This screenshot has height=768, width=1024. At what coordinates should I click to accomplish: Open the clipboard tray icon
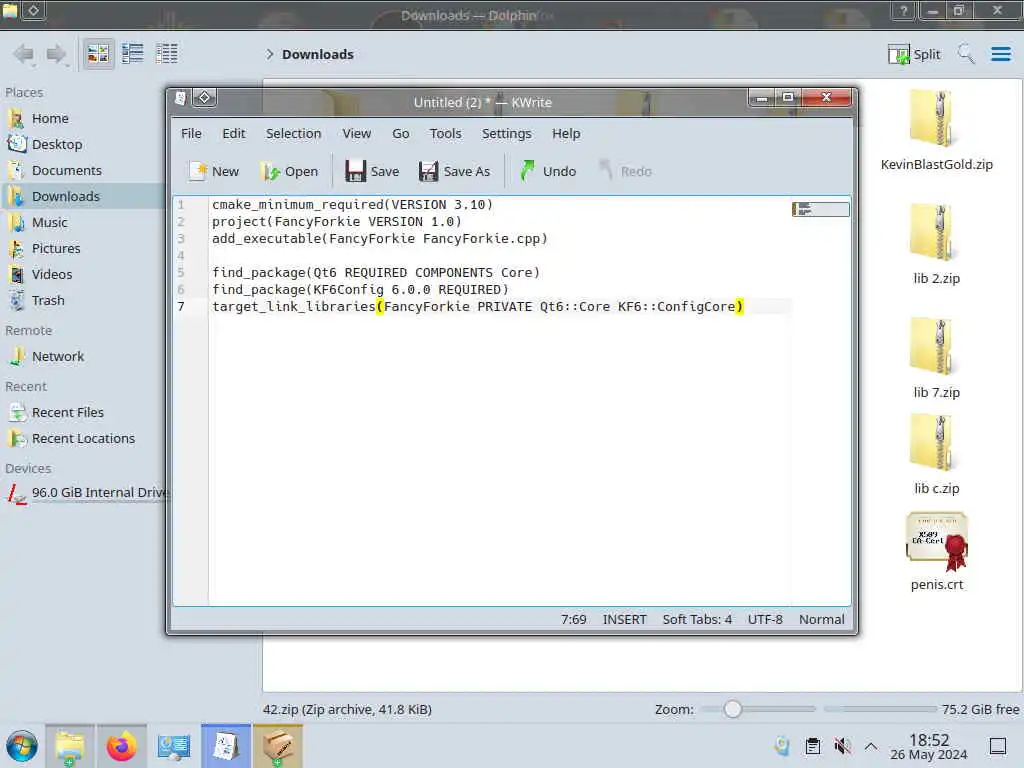pos(812,746)
